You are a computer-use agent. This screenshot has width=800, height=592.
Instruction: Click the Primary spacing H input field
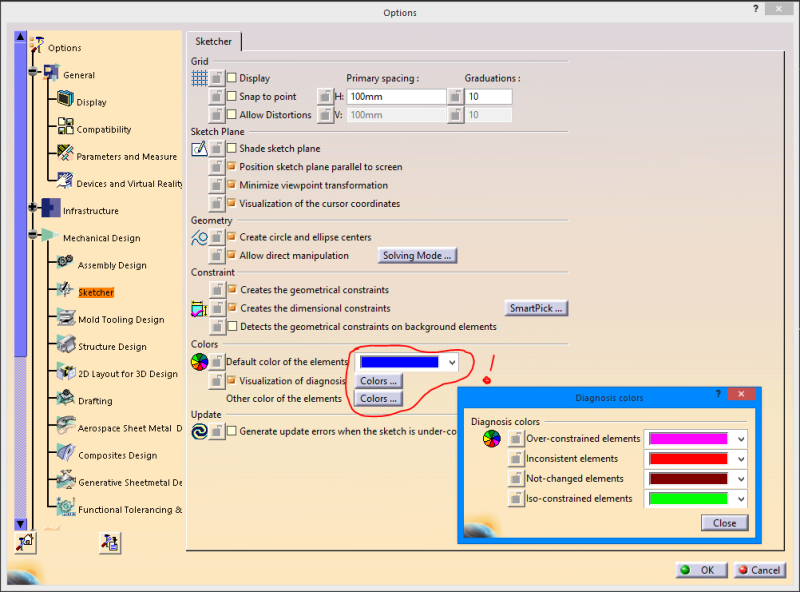click(x=396, y=96)
